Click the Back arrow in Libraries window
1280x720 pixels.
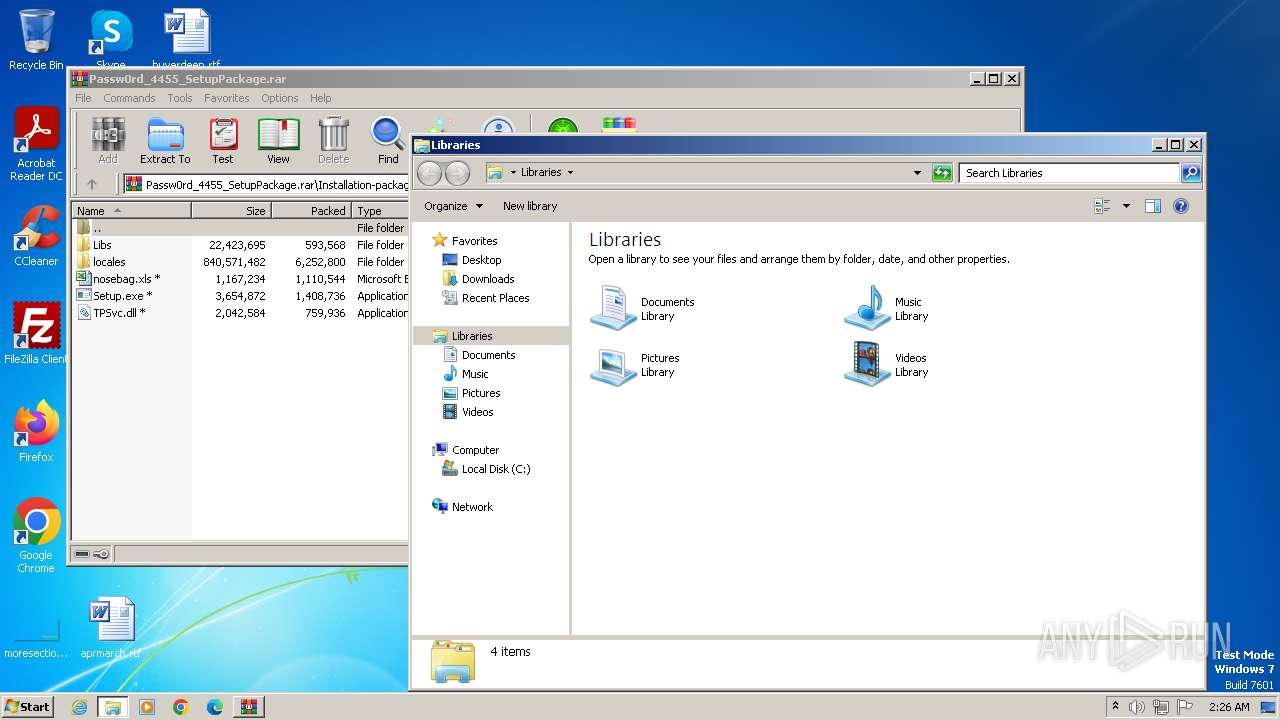(429, 173)
